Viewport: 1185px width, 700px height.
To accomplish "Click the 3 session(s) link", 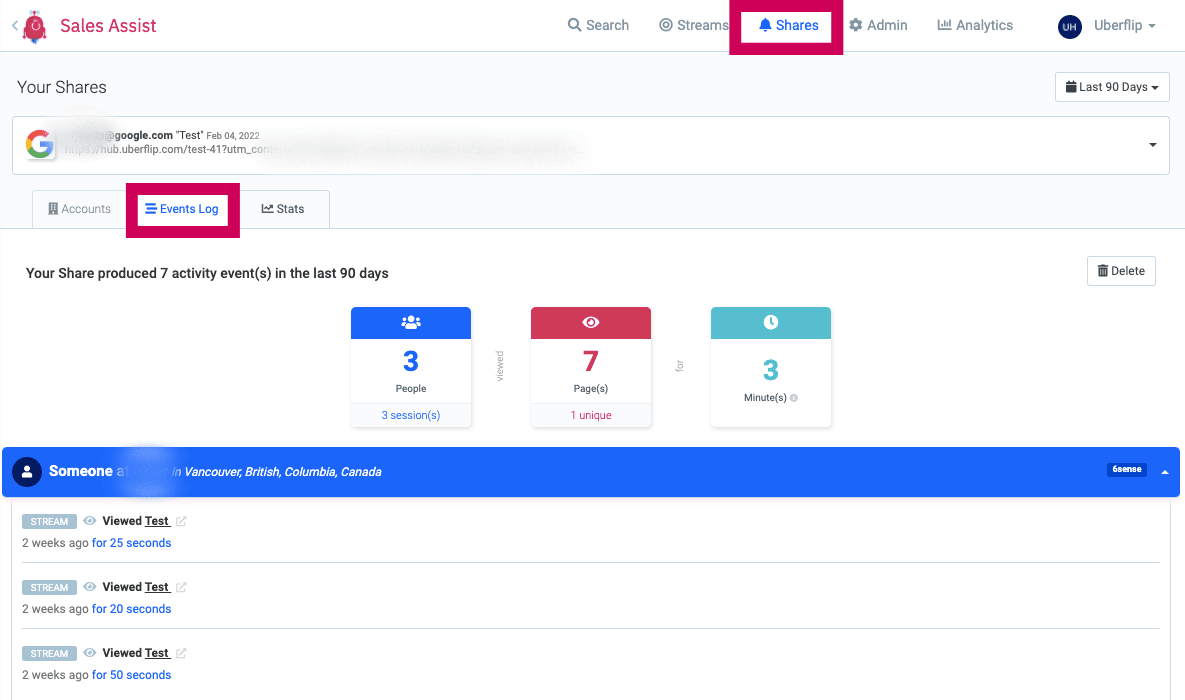I will (x=410, y=415).
